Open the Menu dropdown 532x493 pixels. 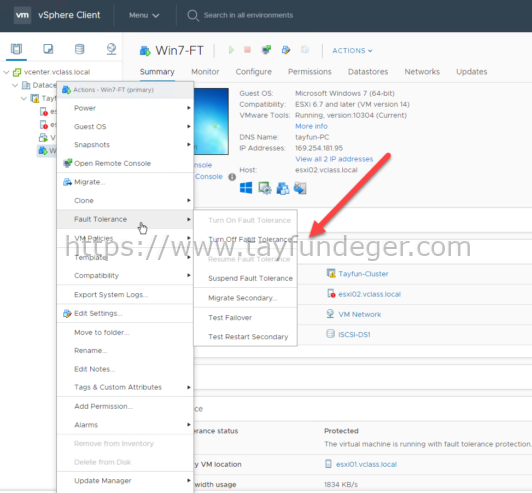tap(144, 15)
